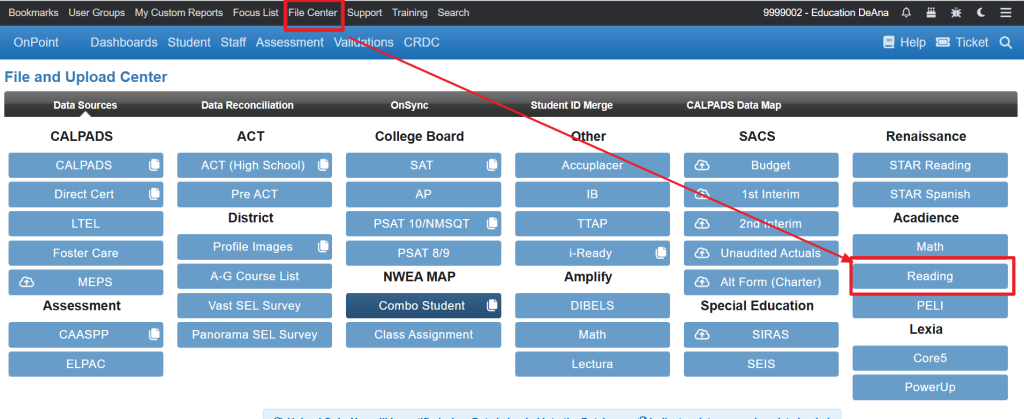
Task: Click the copy icon on Combo Student
Action: 492,306
